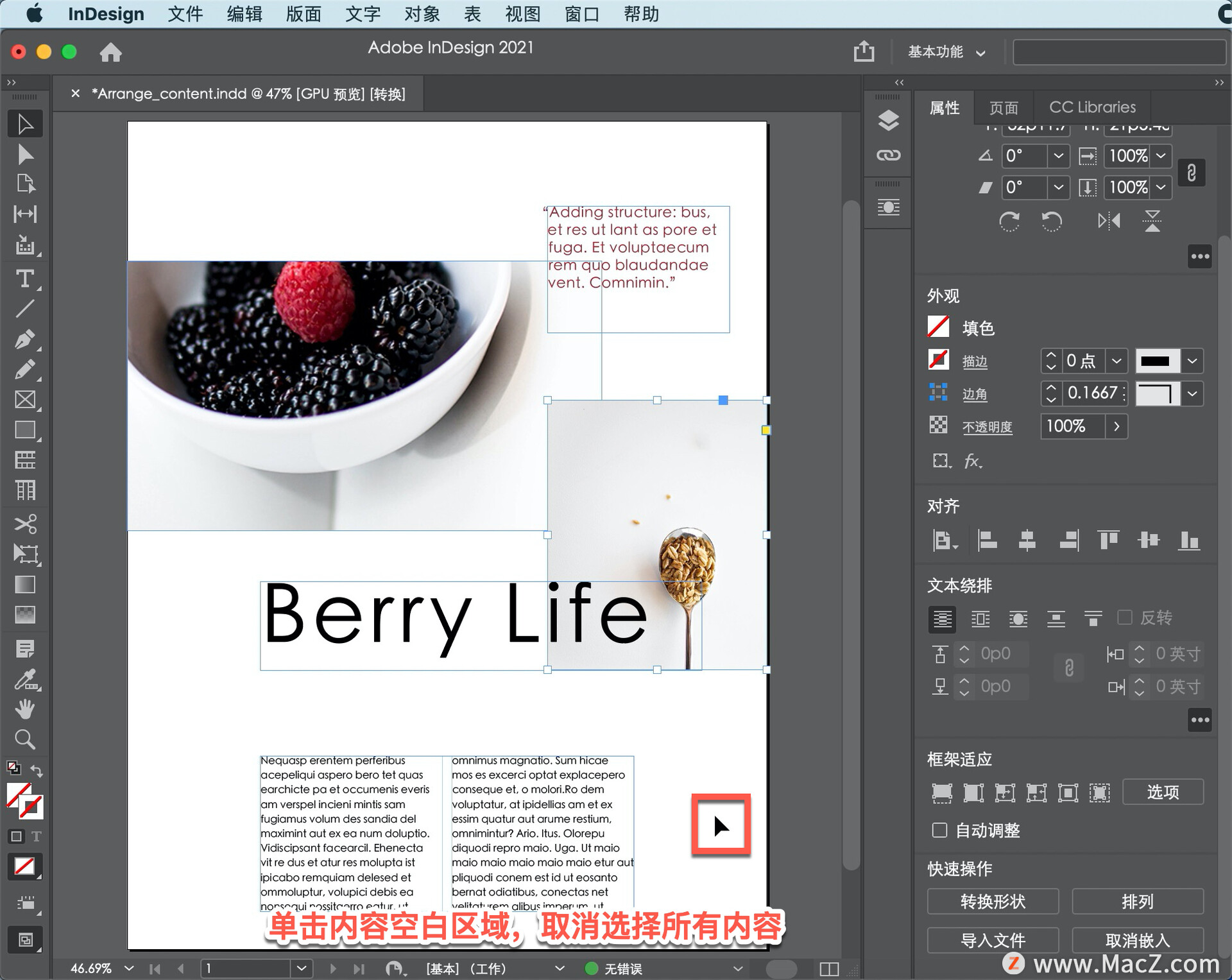Image resolution: width=1232 pixels, height=980 pixels.
Task: Click the 转换形状 button
Action: click(x=993, y=901)
